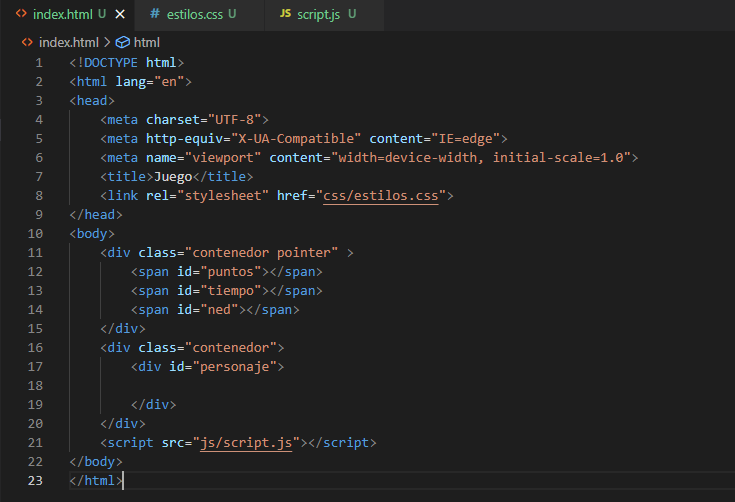Click "stylesheet" rel value

[223, 195]
